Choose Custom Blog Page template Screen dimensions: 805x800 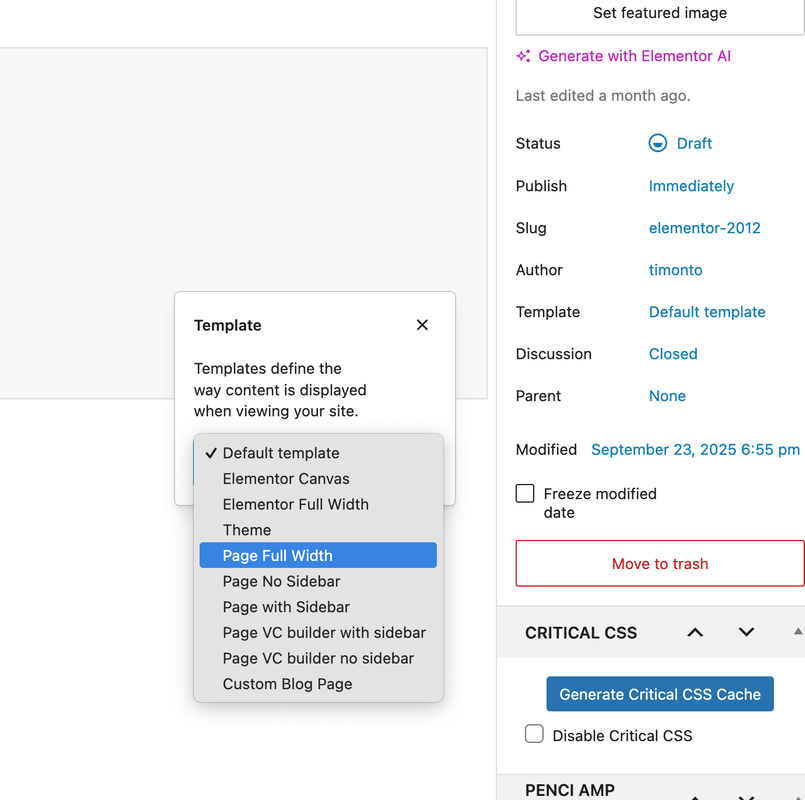[x=288, y=684]
